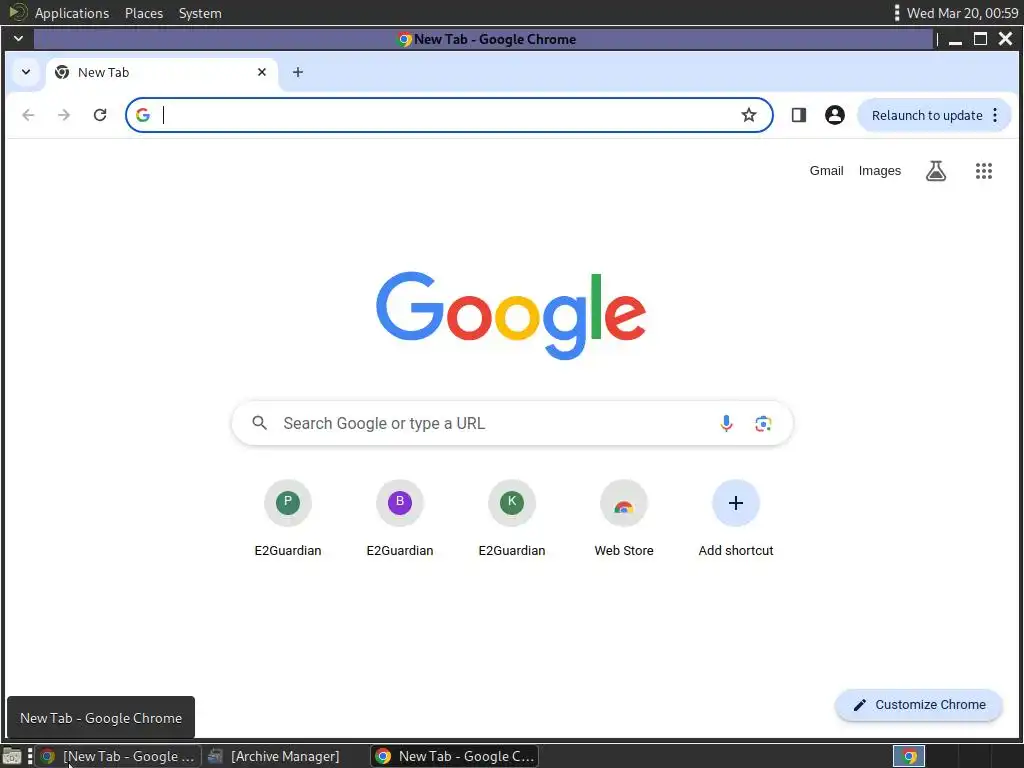Image resolution: width=1024 pixels, height=768 pixels.
Task: Click the forward navigation arrow
Action: (x=64, y=115)
